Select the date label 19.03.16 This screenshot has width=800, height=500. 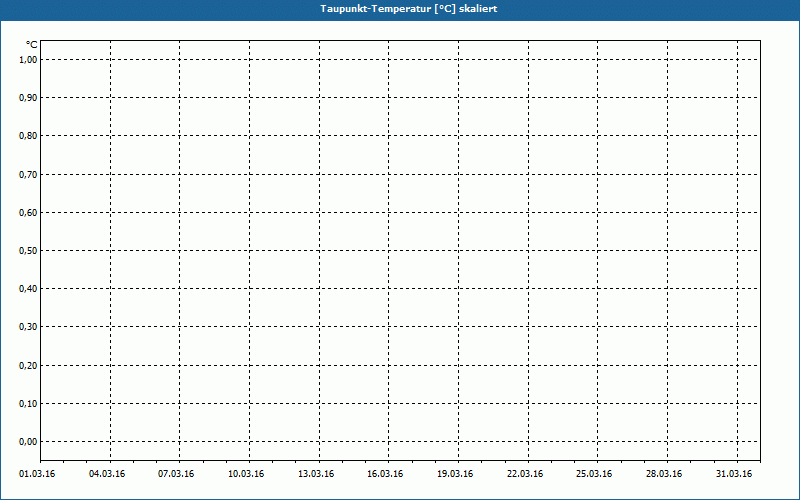point(455,474)
